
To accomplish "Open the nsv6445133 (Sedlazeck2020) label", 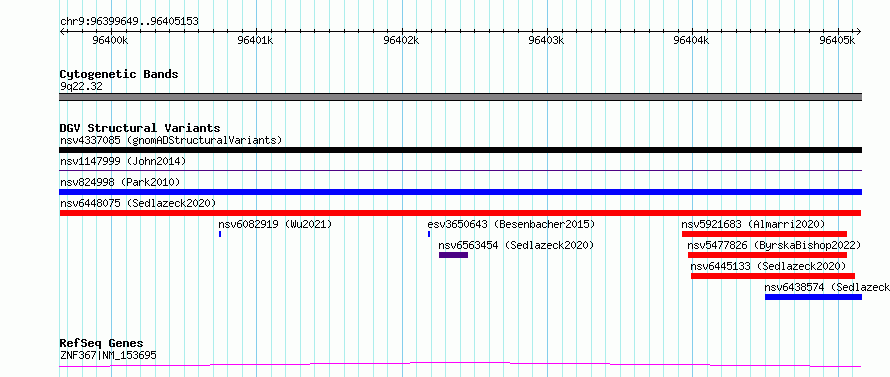I will [x=768, y=266].
